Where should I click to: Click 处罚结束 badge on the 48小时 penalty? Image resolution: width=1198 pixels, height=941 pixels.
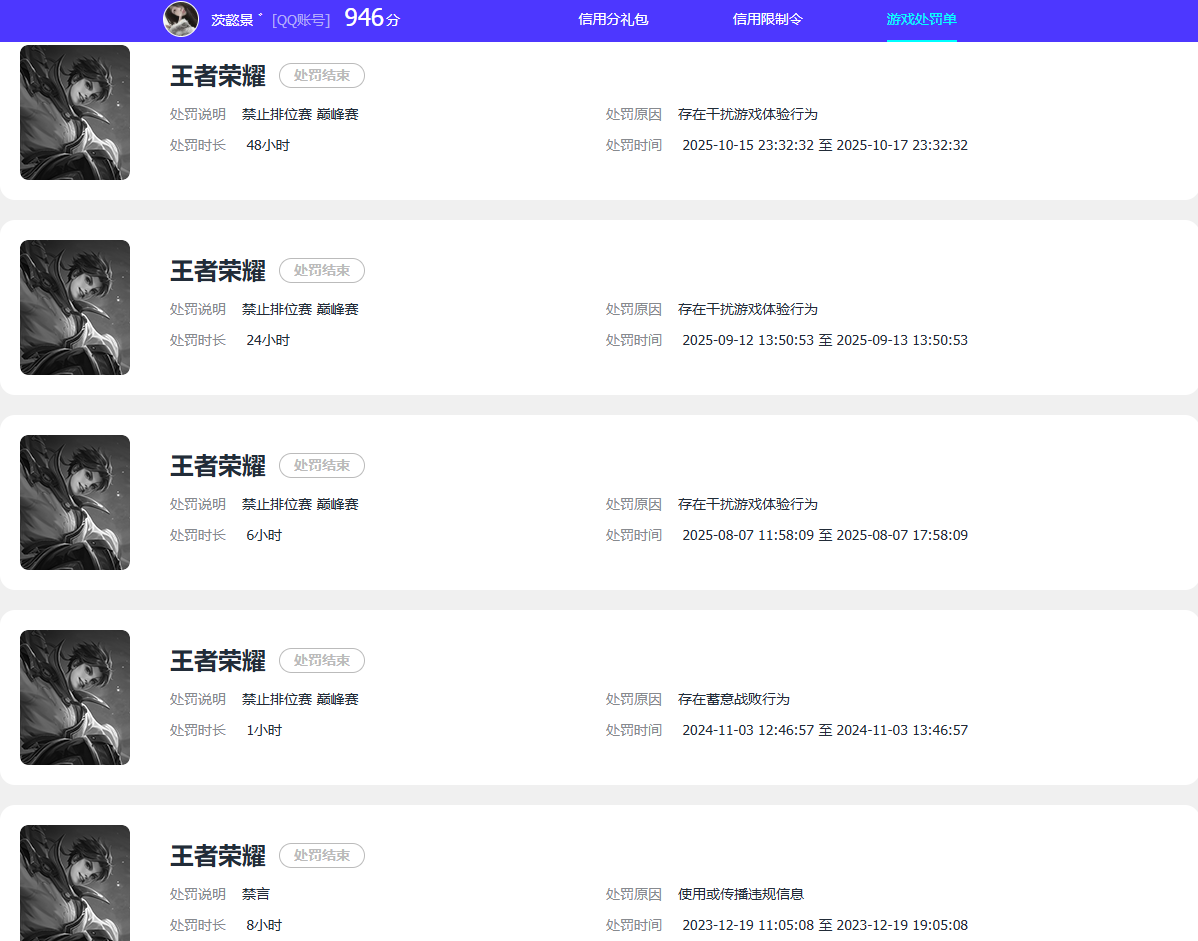coord(322,76)
